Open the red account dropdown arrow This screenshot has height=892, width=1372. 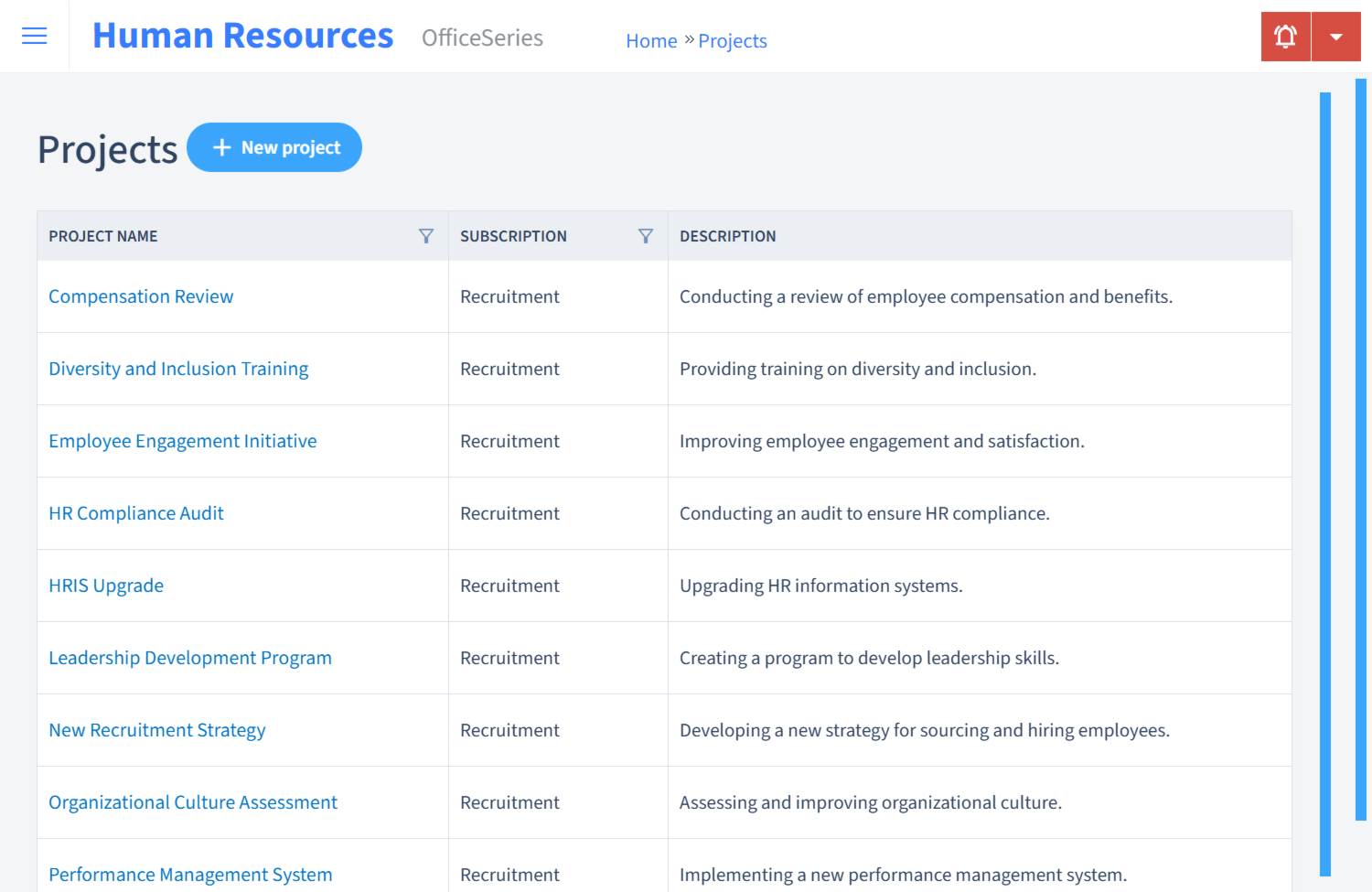tap(1336, 36)
